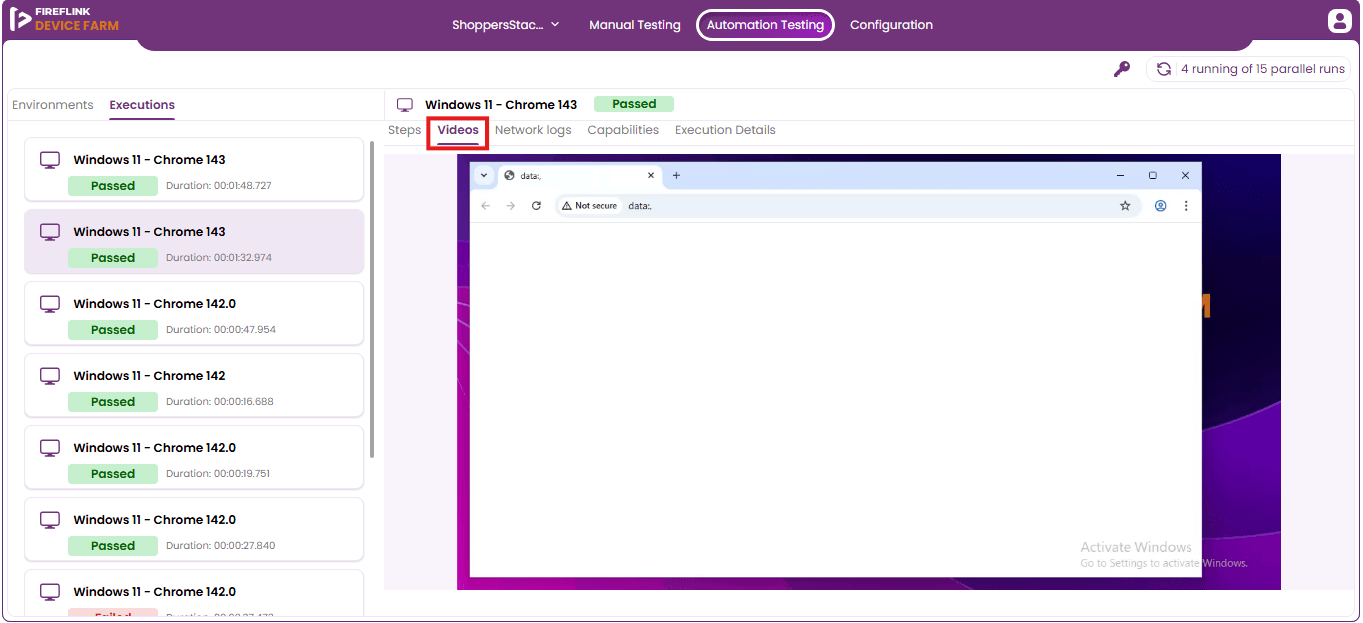Open the Configuration menu item
The height and width of the screenshot is (623, 1363).
point(891,25)
